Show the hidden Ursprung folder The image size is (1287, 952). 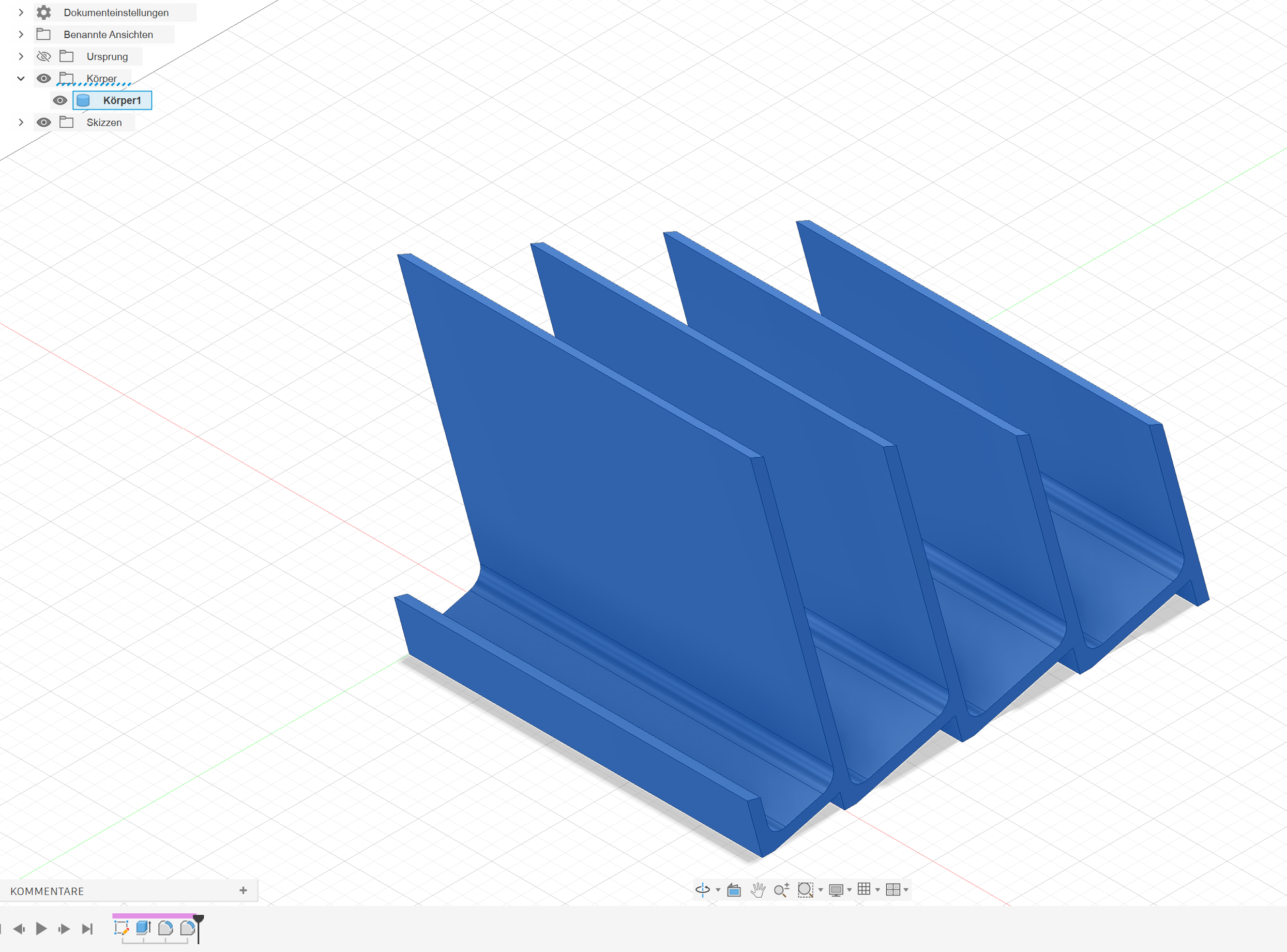click(x=44, y=56)
